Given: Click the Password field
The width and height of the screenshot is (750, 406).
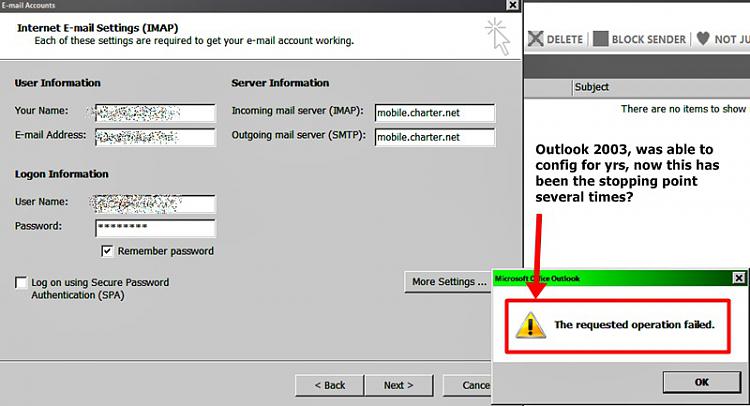Looking at the screenshot, I should click(x=155, y=228).
